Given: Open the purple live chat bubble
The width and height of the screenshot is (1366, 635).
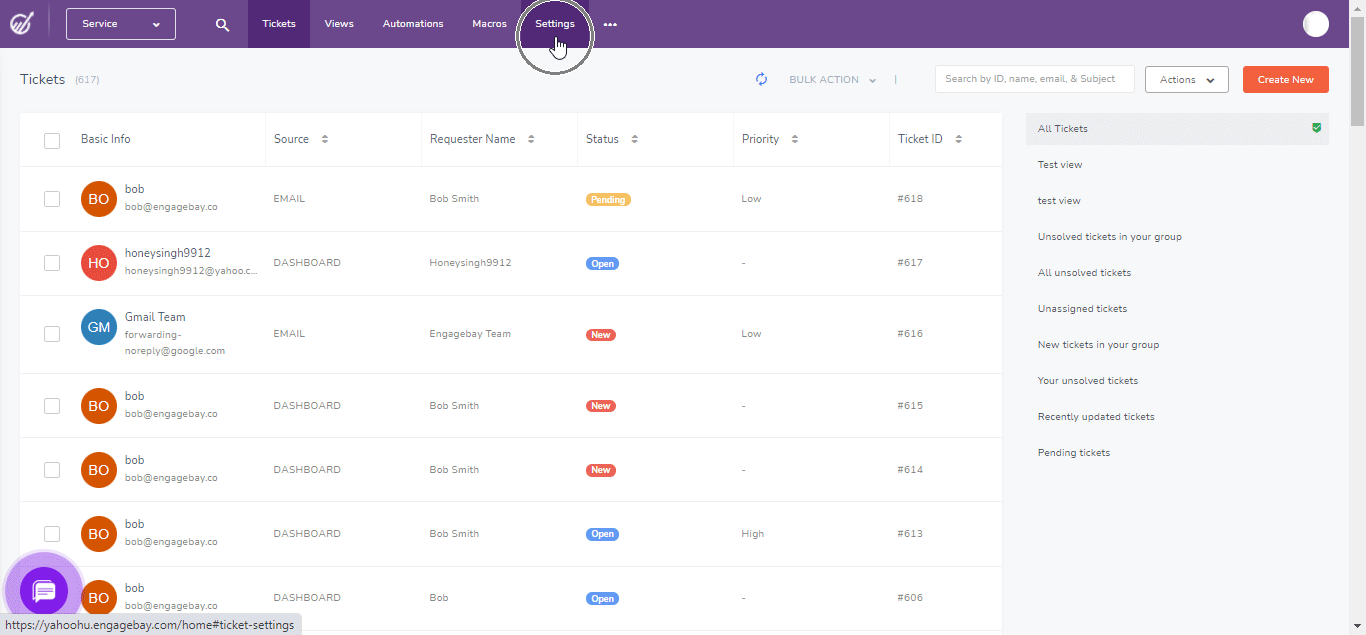Looking at the screenshot, I should point(44,591).
